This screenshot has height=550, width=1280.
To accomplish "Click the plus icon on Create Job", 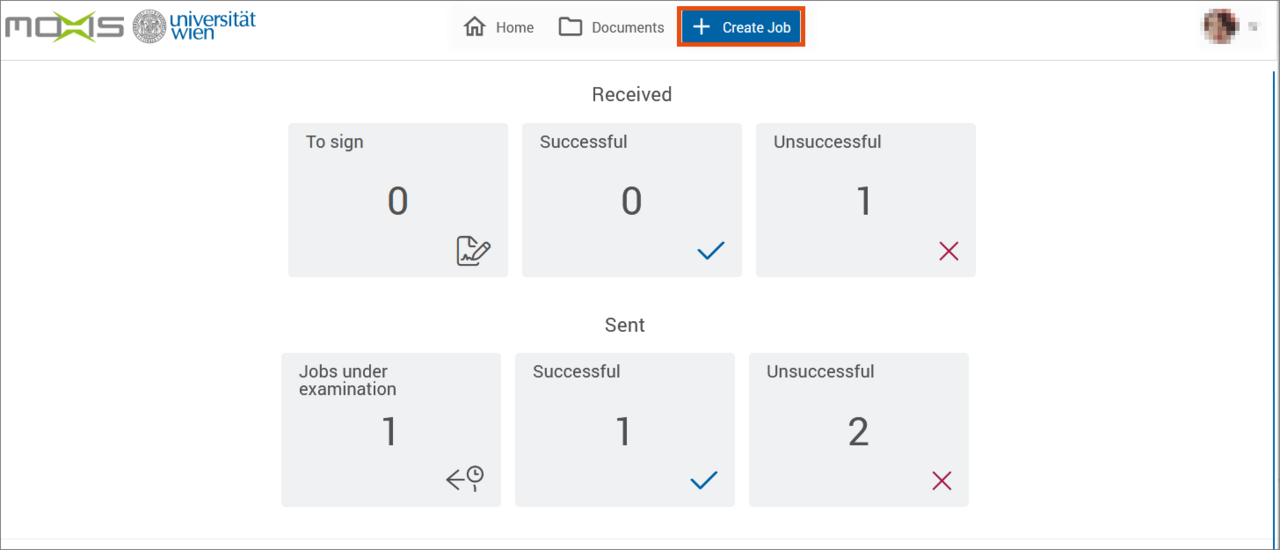I will click(x=701, y=27).
